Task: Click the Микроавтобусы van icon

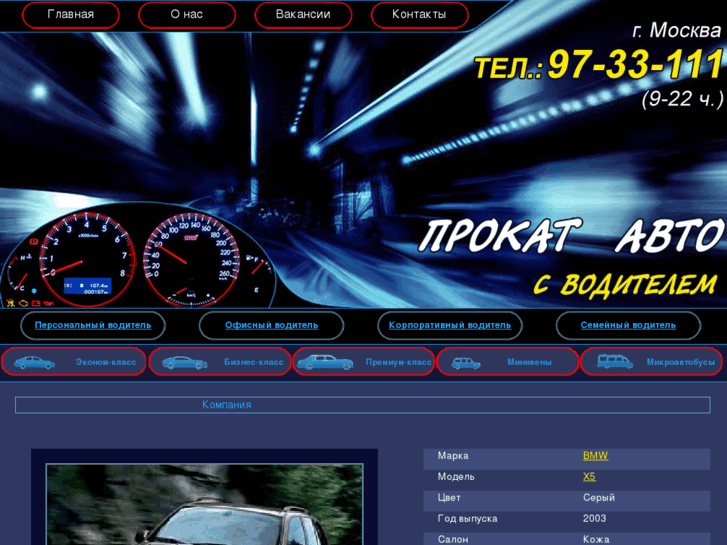Action: [x=615, y=362]
